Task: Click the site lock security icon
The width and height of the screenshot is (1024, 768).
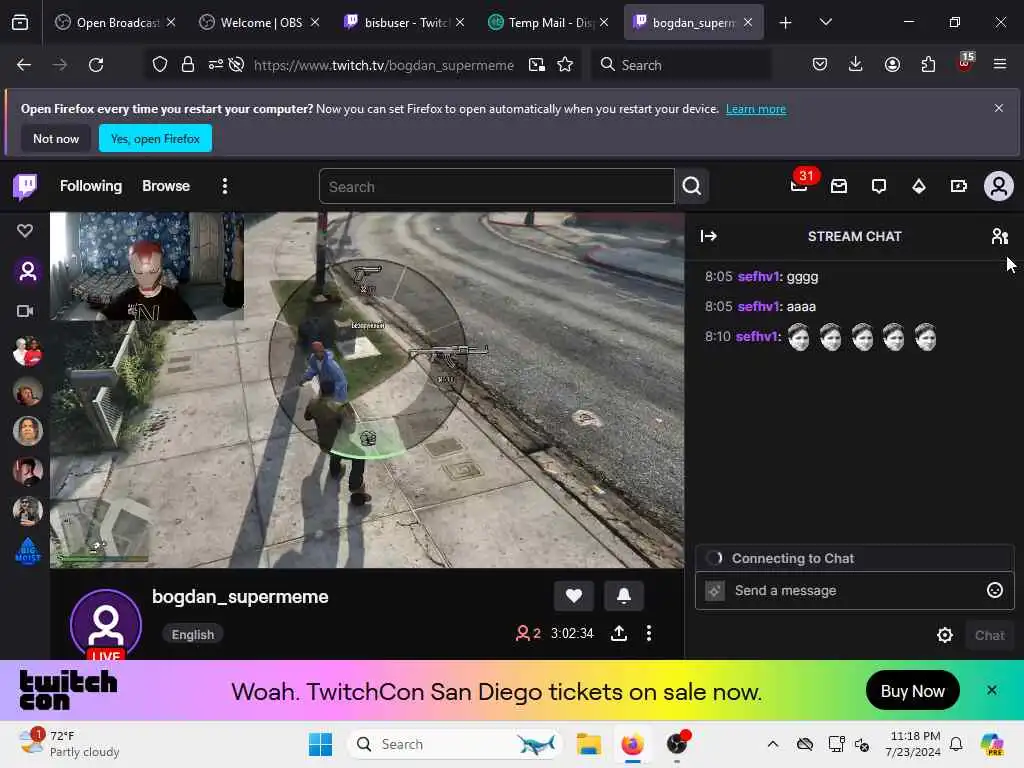Action: coord(188,65)
